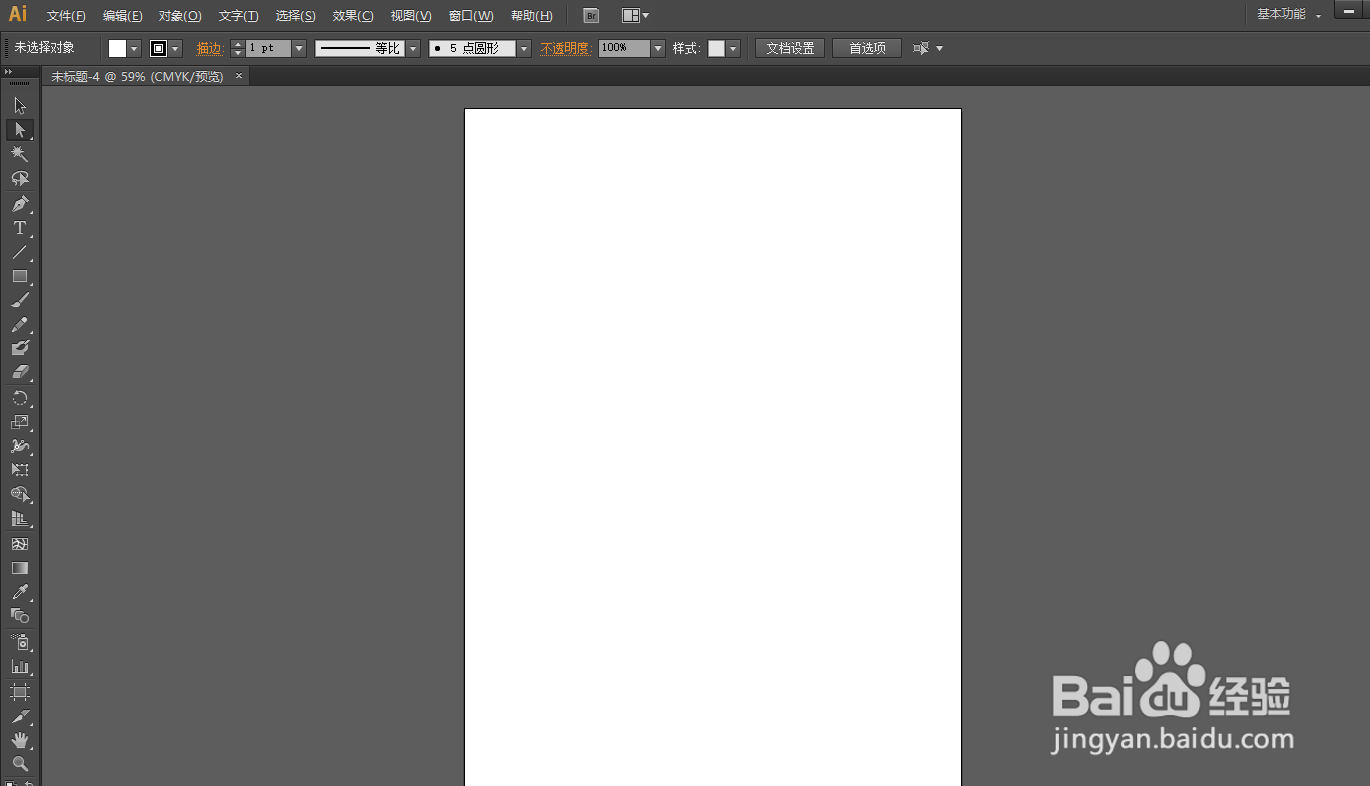
Task: Select the Perspective Grid tool
Action: click(20, 519)
